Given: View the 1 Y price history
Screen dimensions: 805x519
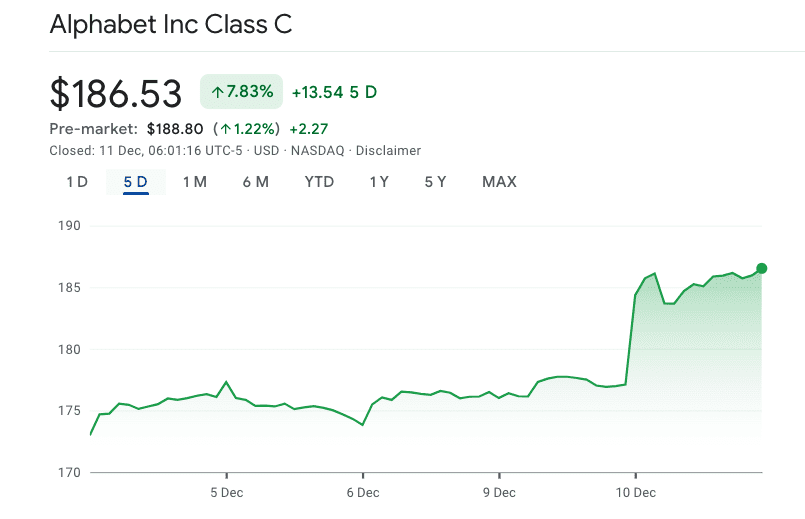Looking at the screenshot, I should (379, 182).
